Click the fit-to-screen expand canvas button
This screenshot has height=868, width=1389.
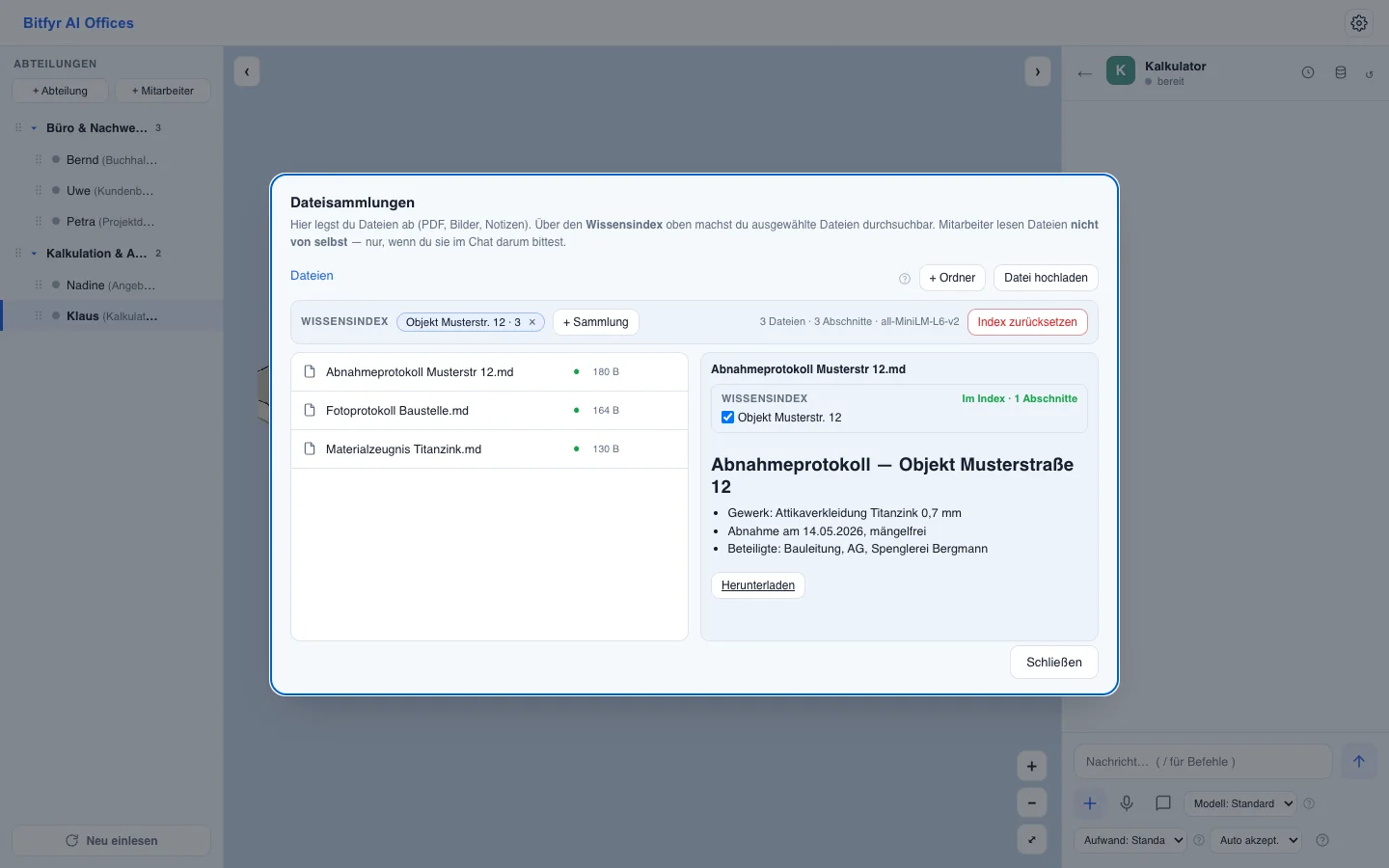pos(1032,840)
